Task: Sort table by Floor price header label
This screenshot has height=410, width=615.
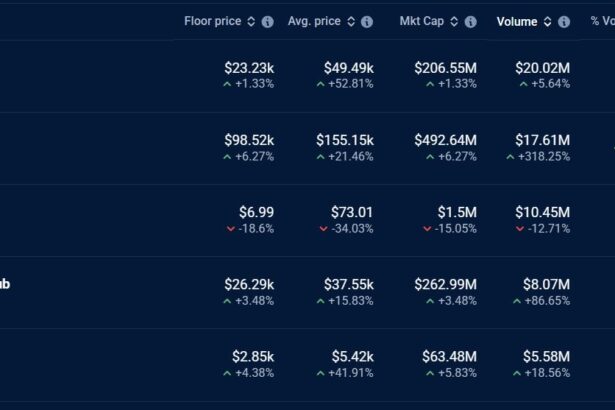Action: pyautogui.click(x=213, y=21)
